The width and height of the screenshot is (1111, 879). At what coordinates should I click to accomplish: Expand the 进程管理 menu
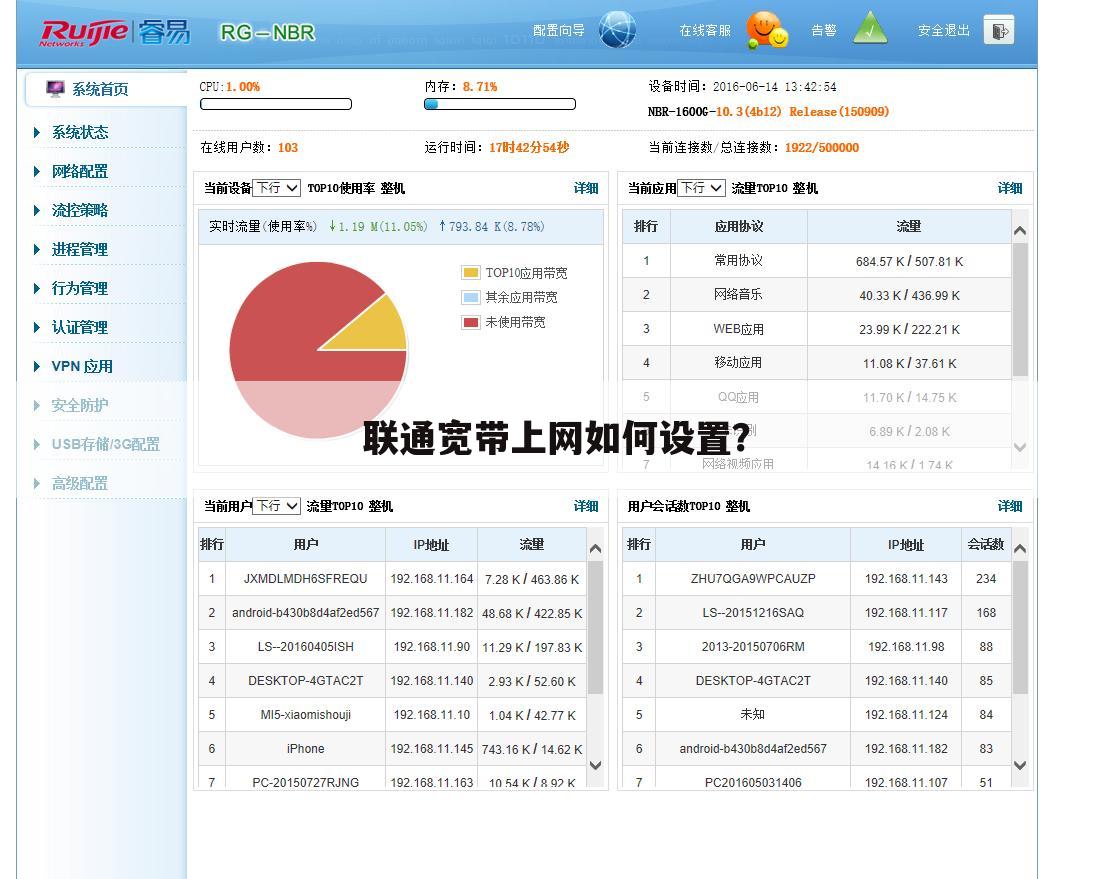click(x=80, y=249)
